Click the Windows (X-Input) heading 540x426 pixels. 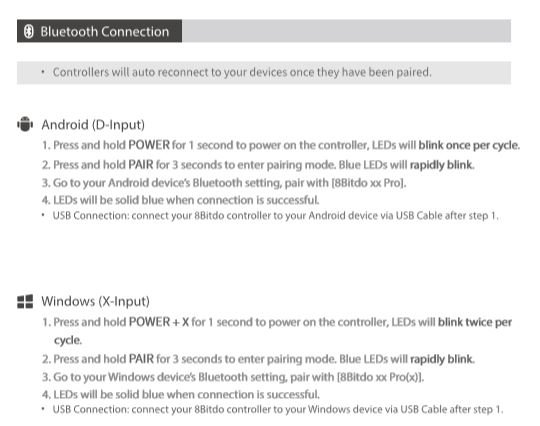(95, 301)
